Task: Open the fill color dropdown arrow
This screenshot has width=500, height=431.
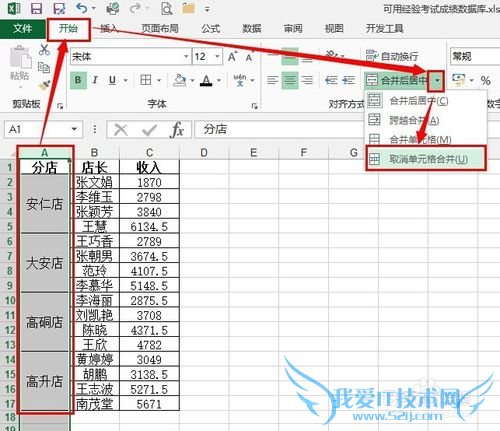Action: (192, 80)
